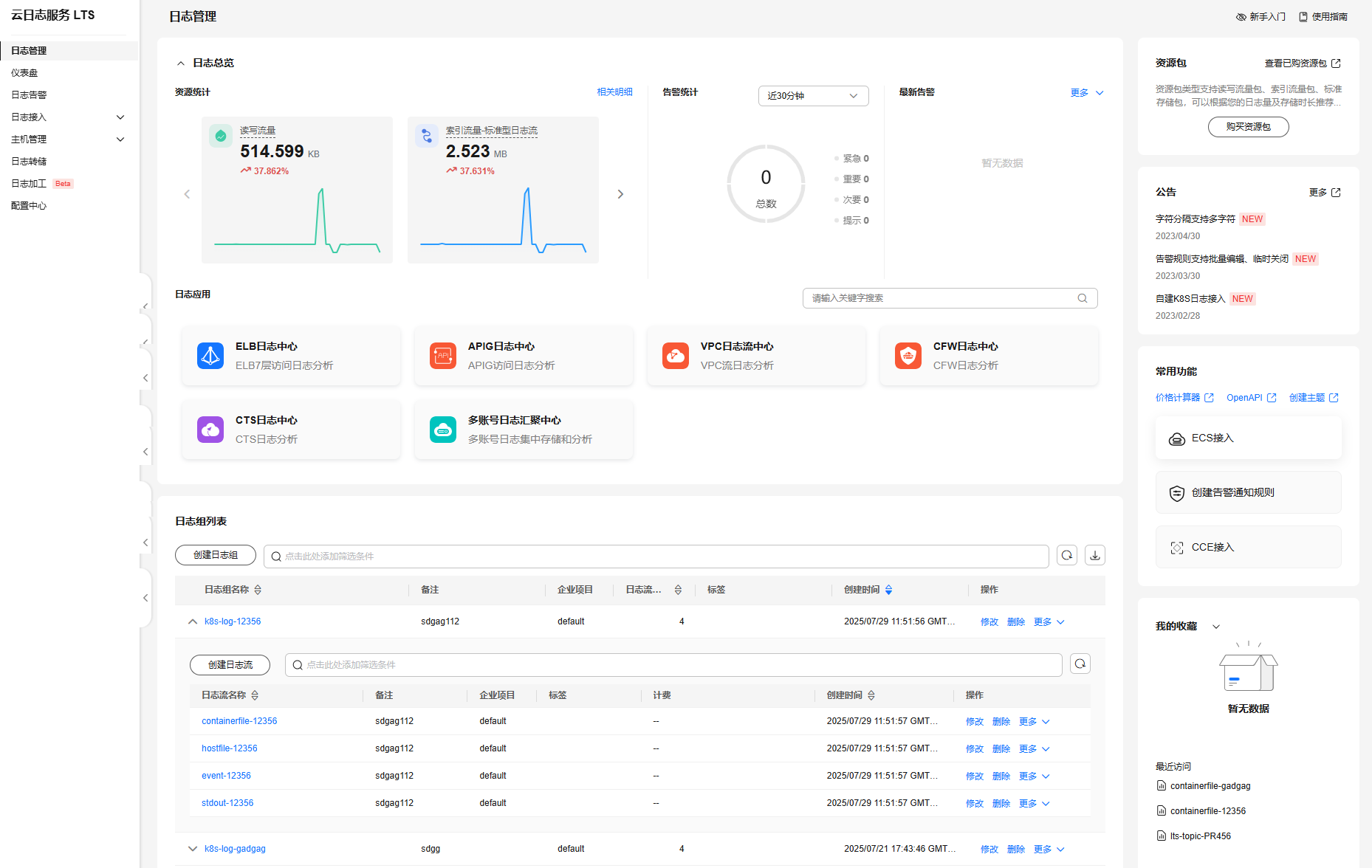
Task: Download the log group list
Action: coord(1095,555)
